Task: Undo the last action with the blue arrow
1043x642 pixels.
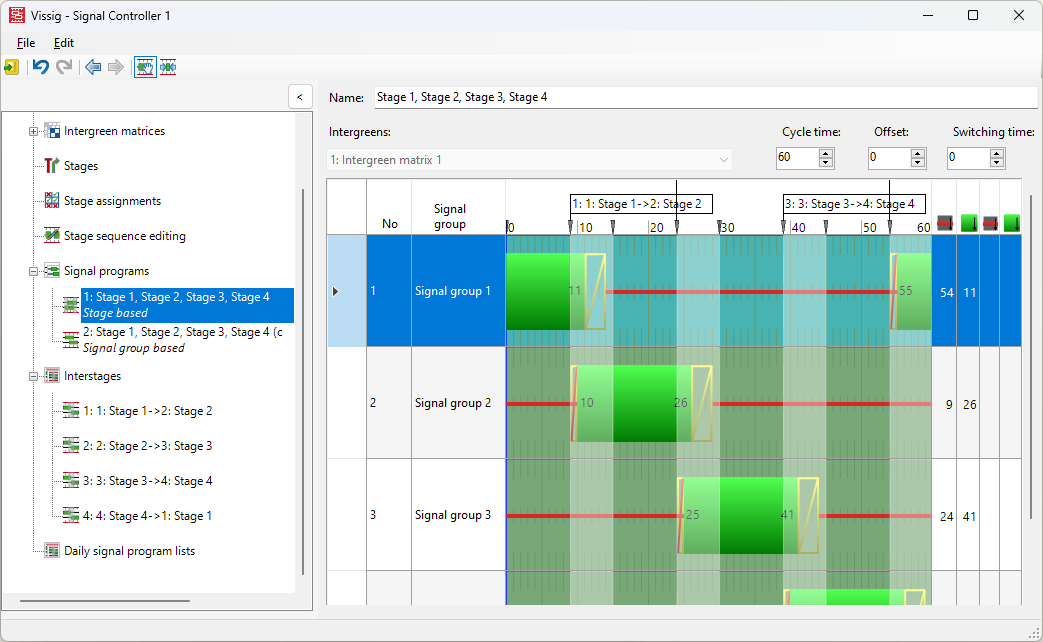Action: (40, 67)
